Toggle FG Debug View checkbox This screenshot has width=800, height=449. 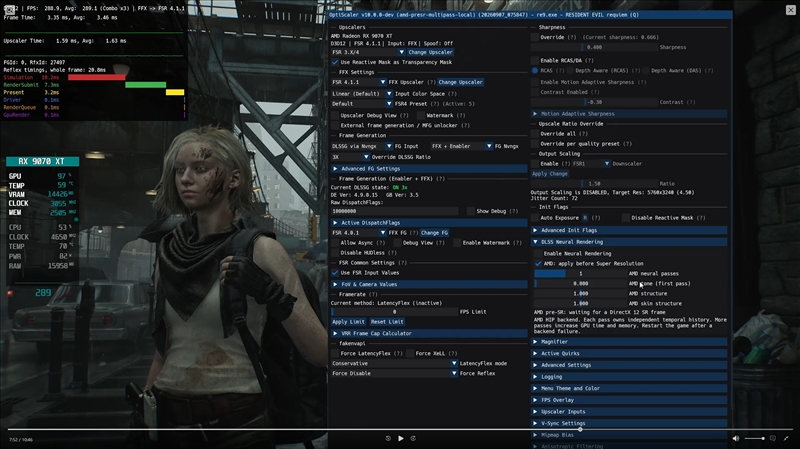[x=397, y=243]
